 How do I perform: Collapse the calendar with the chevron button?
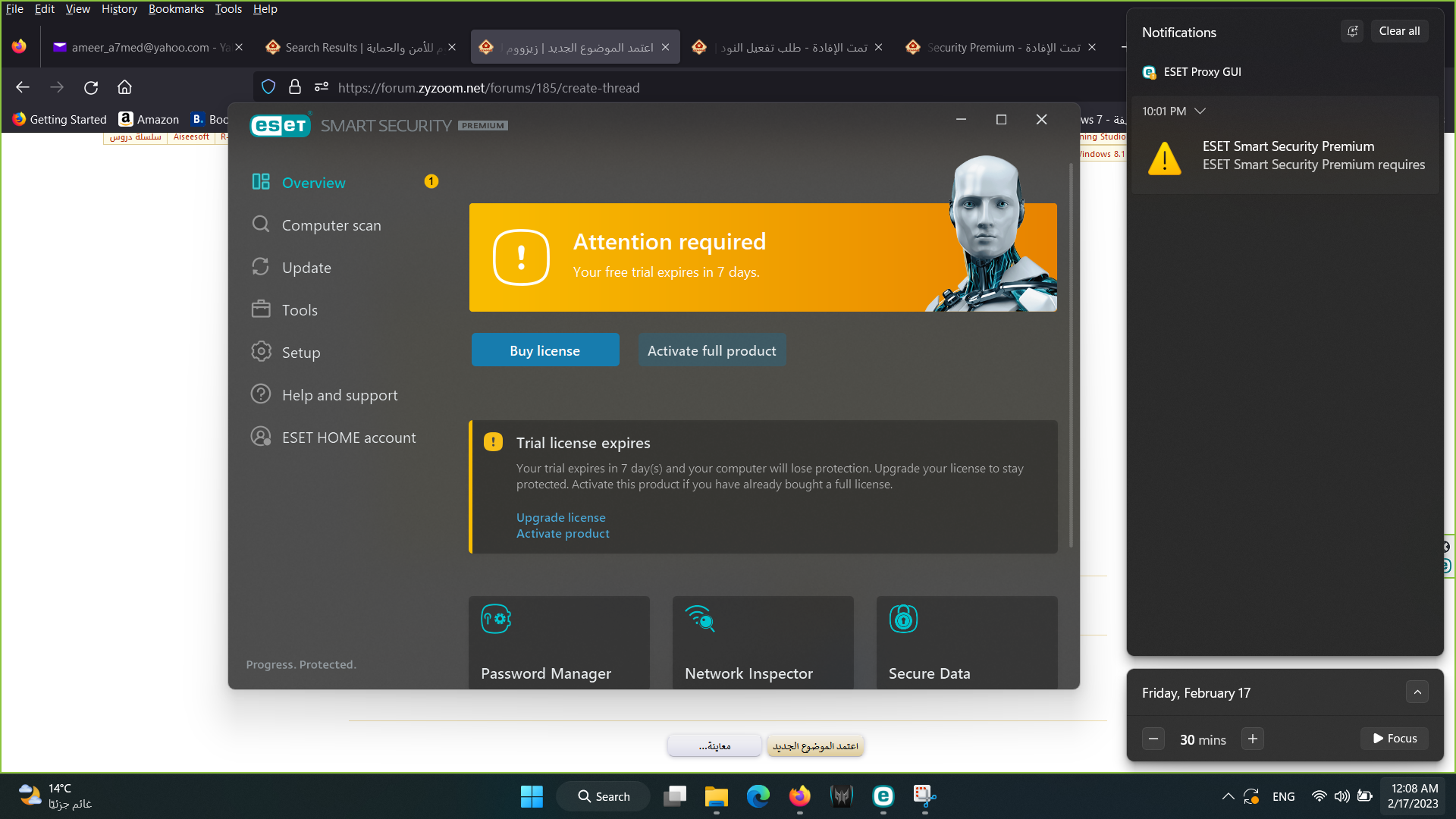(1417, 692)
